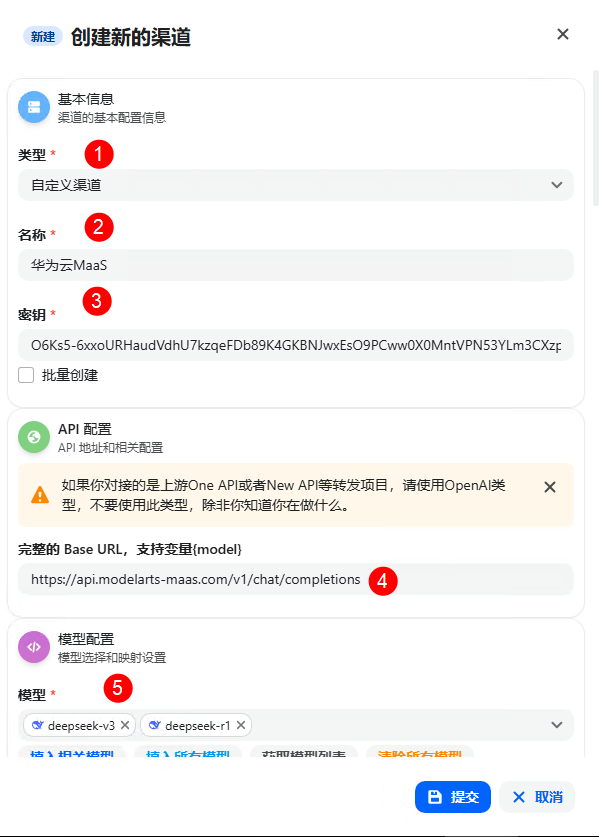The width and height of the screenshot is (599, 837).
Task: Remove the deepseek-v3 model tag
Action: click(x=125, y=725)
